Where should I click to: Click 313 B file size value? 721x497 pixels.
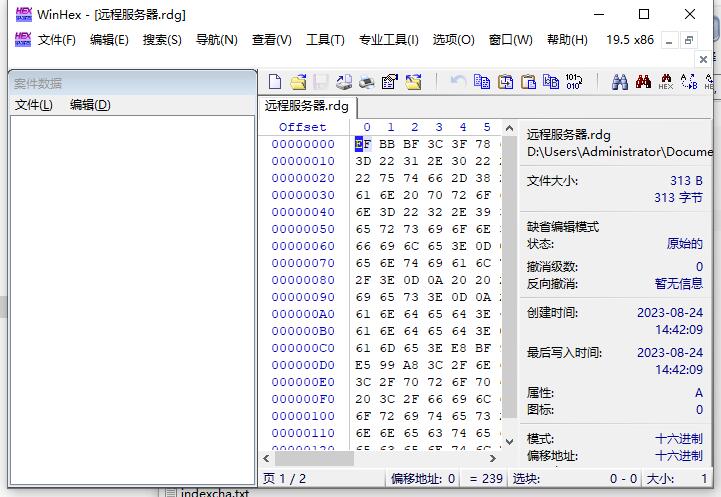click(686, 181)
